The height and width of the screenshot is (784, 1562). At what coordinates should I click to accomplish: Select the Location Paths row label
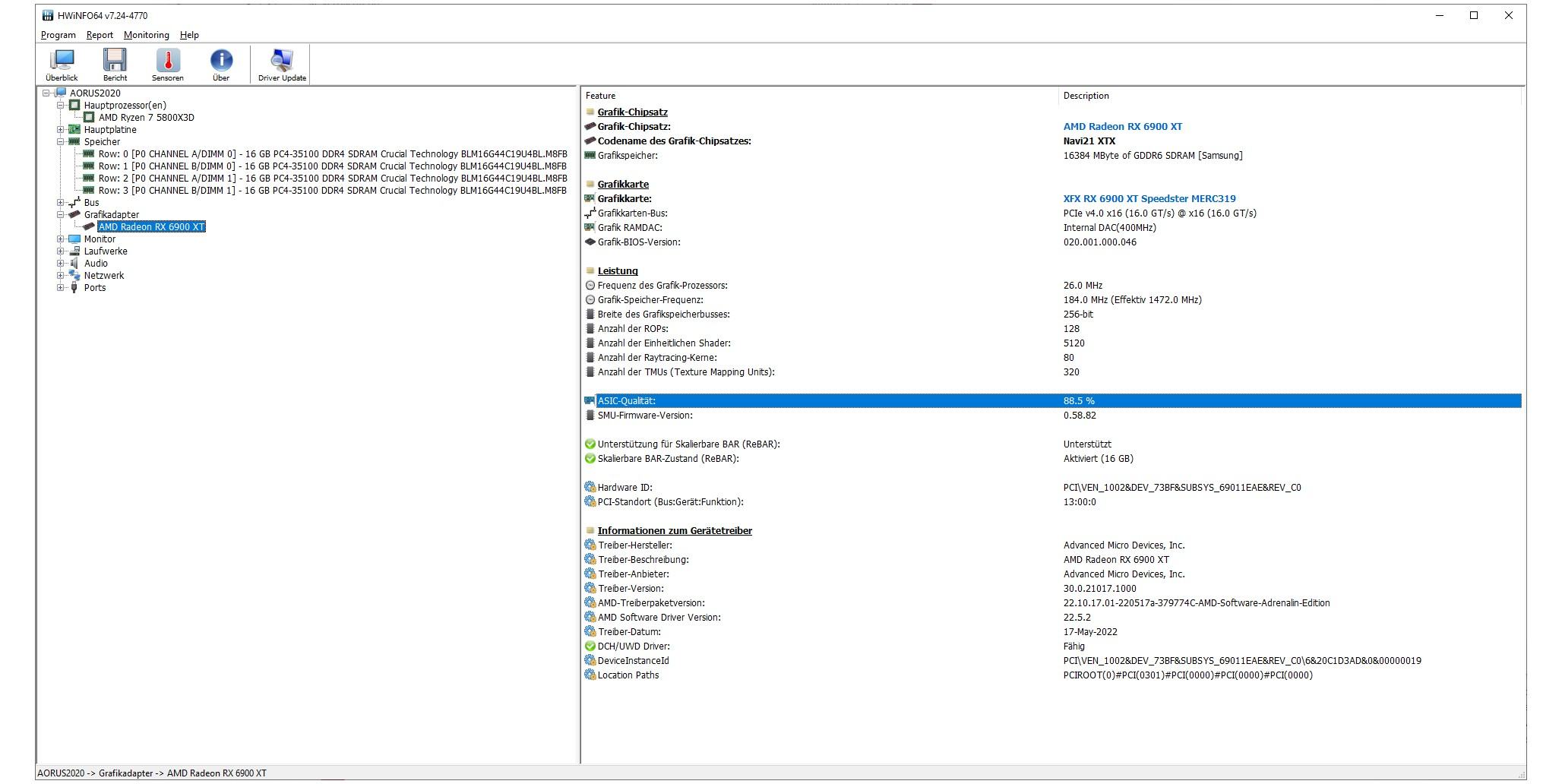click(628, 675)
